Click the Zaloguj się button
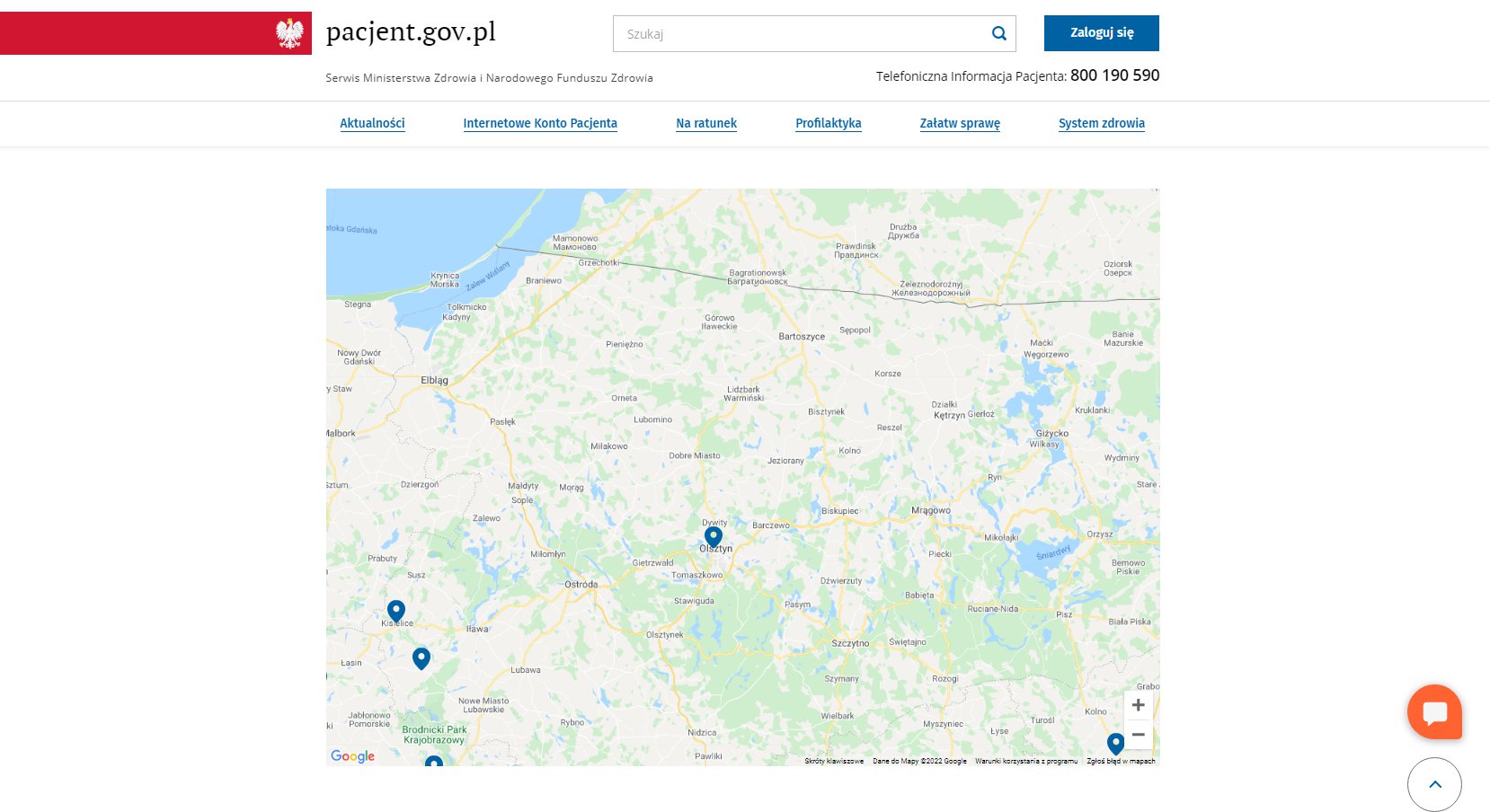1490x812 pixels. point(1102,33)
